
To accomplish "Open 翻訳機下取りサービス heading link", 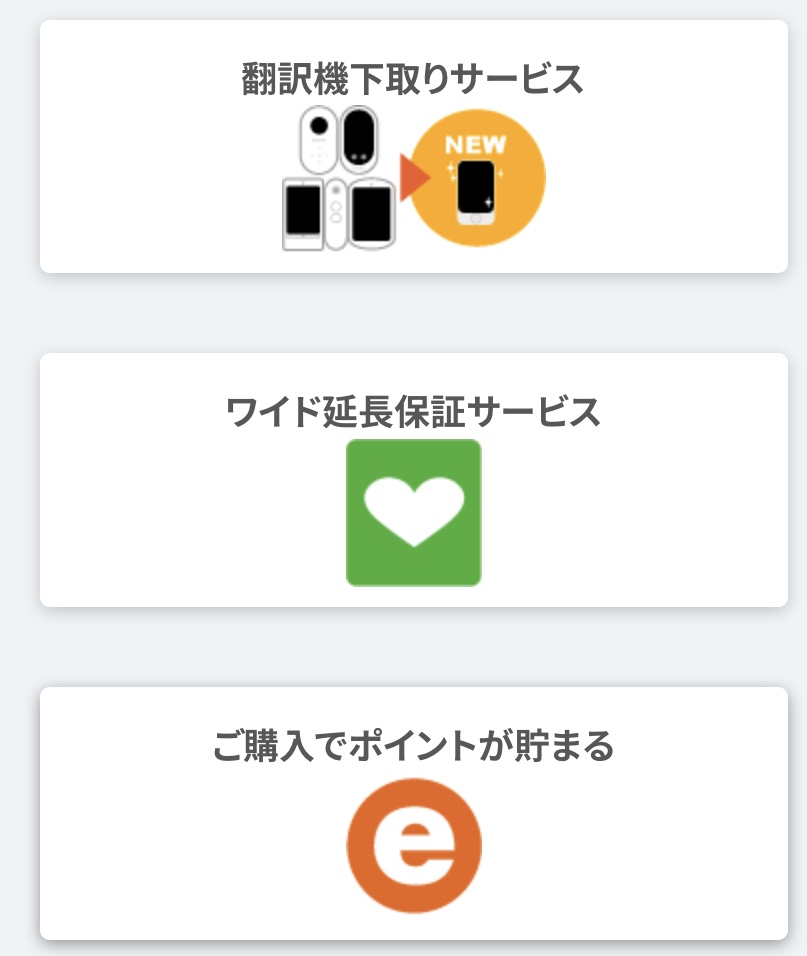I will [413, 79].
